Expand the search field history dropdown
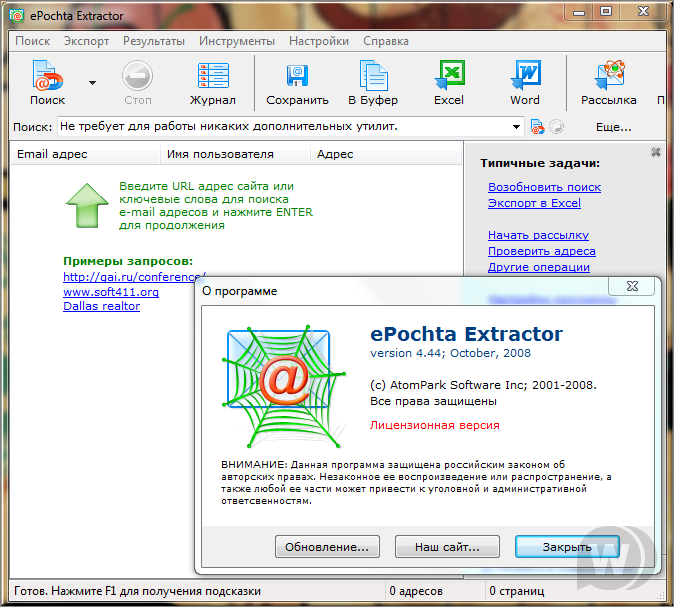The width and height of the screenshot is (674, 607). pos(516,127)
